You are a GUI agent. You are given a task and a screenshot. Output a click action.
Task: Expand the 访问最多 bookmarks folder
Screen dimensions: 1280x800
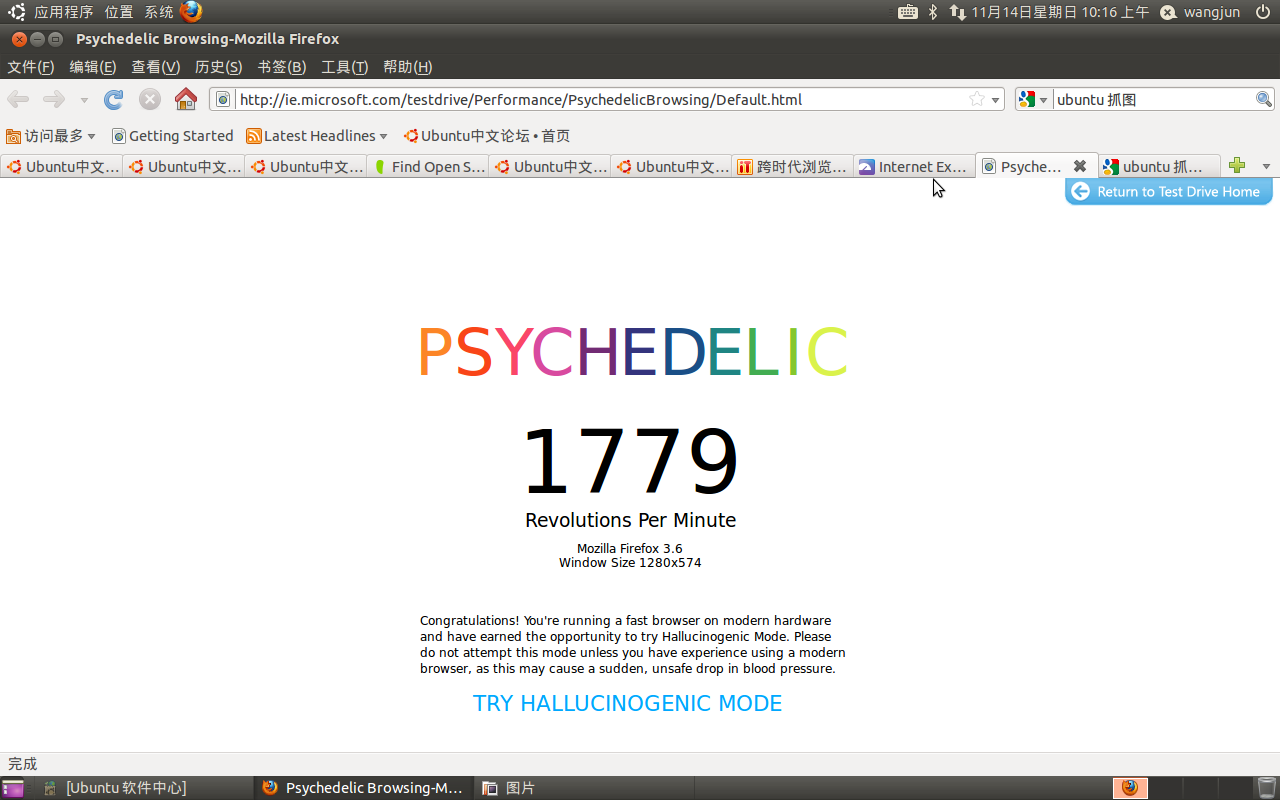51,136
